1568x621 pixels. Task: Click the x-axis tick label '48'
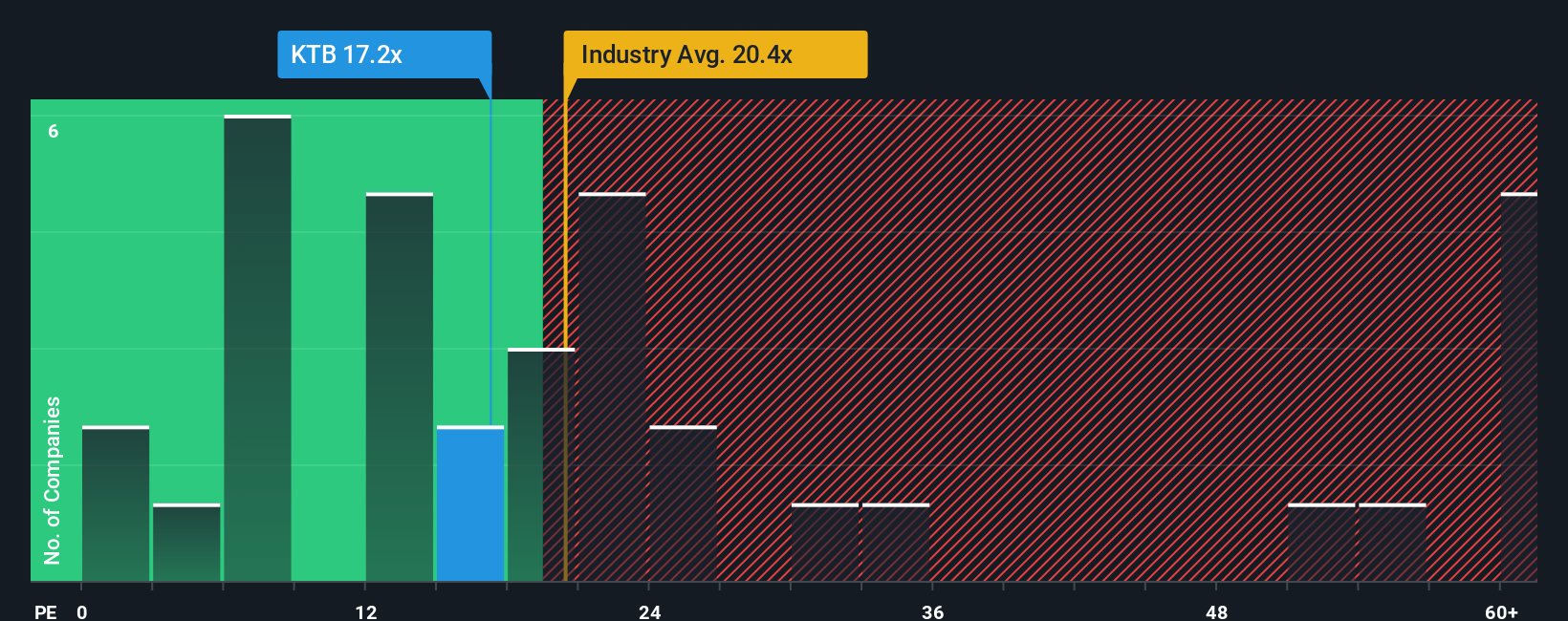tap(1217, 611)
